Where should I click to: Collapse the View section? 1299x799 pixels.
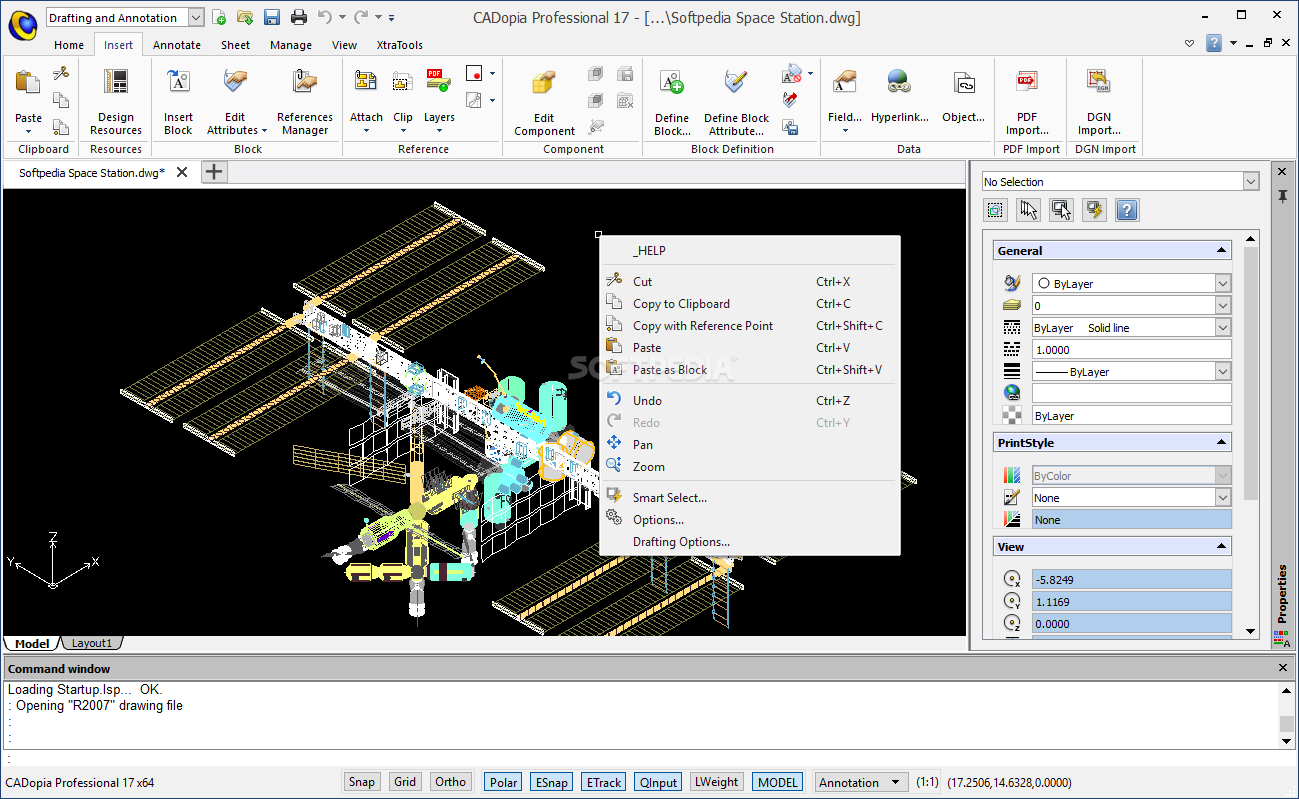point(1221,546)
